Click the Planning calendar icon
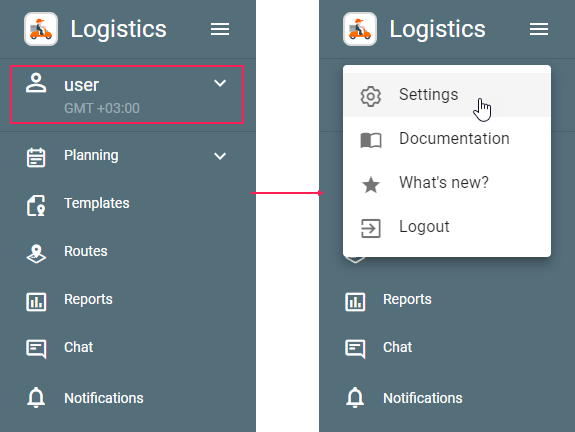 [x=36, y=157]
